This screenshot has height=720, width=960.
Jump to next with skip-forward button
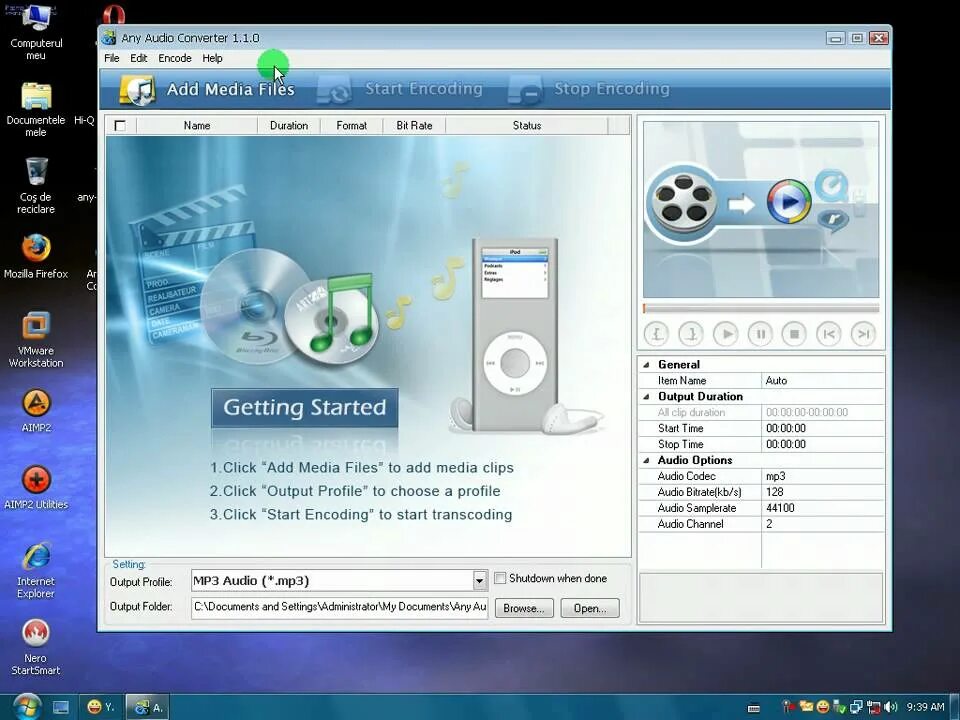pyautogui.click(x=863, y=334)
